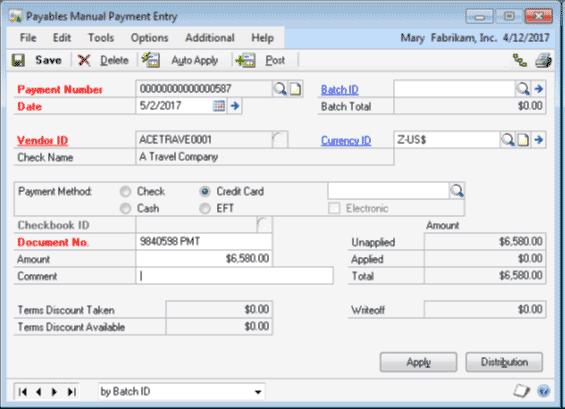This screenshot has height=409, width=565.
Task: Click the user name Mary in the menu bar
Action: [413, 38]
